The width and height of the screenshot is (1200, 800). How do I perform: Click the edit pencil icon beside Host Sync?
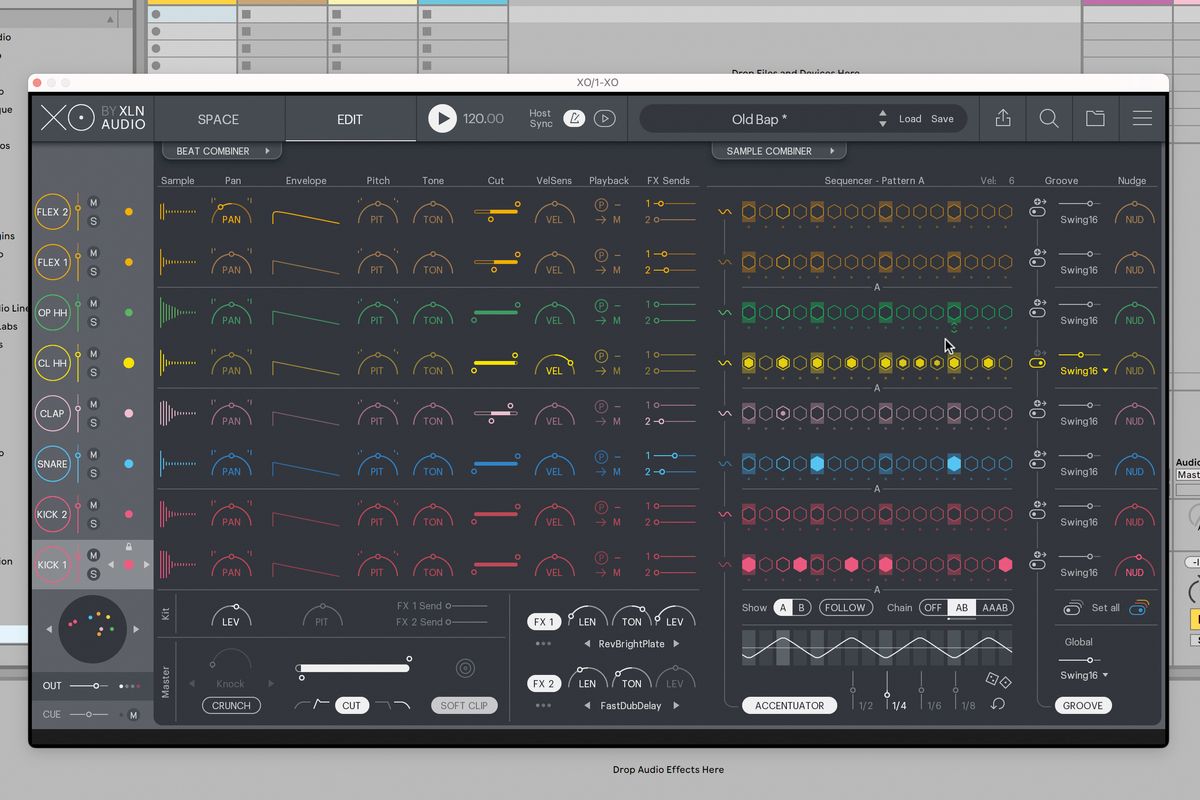[x=575, y=118]
